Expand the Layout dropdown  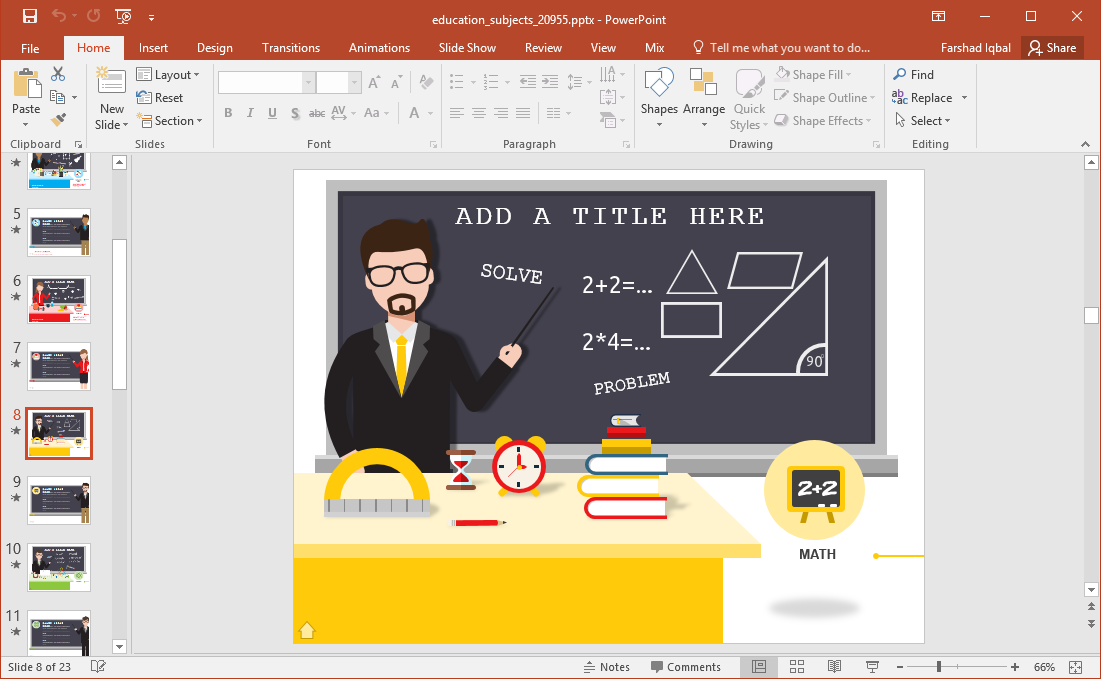coord(168,75)
